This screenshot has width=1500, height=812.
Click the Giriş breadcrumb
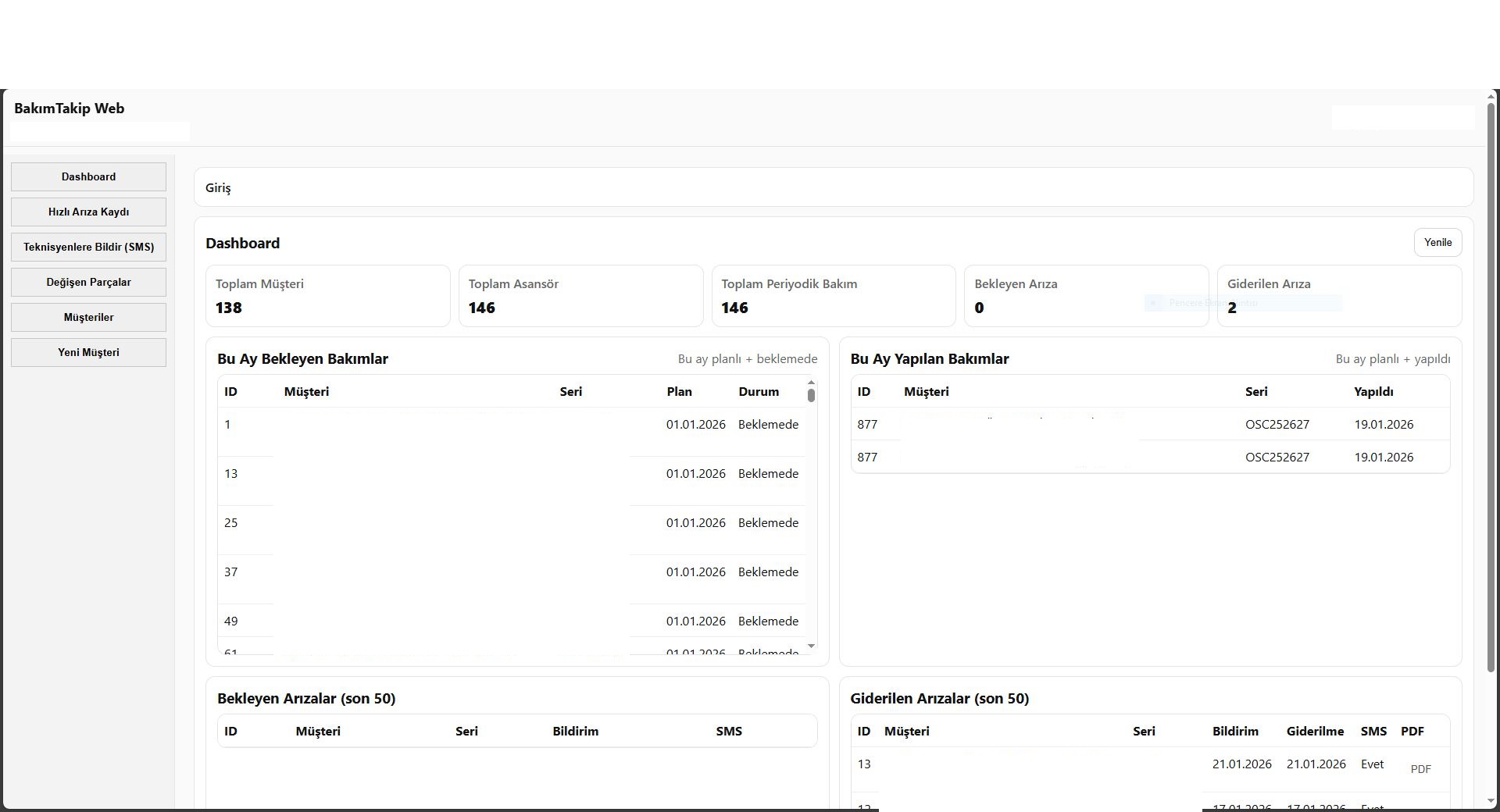coord(218,187)
